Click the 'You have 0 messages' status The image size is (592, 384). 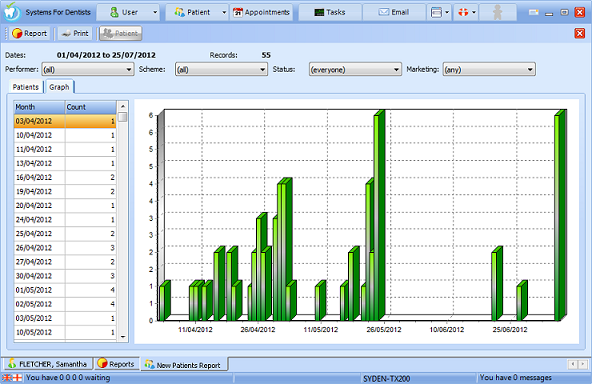(515, 378)
